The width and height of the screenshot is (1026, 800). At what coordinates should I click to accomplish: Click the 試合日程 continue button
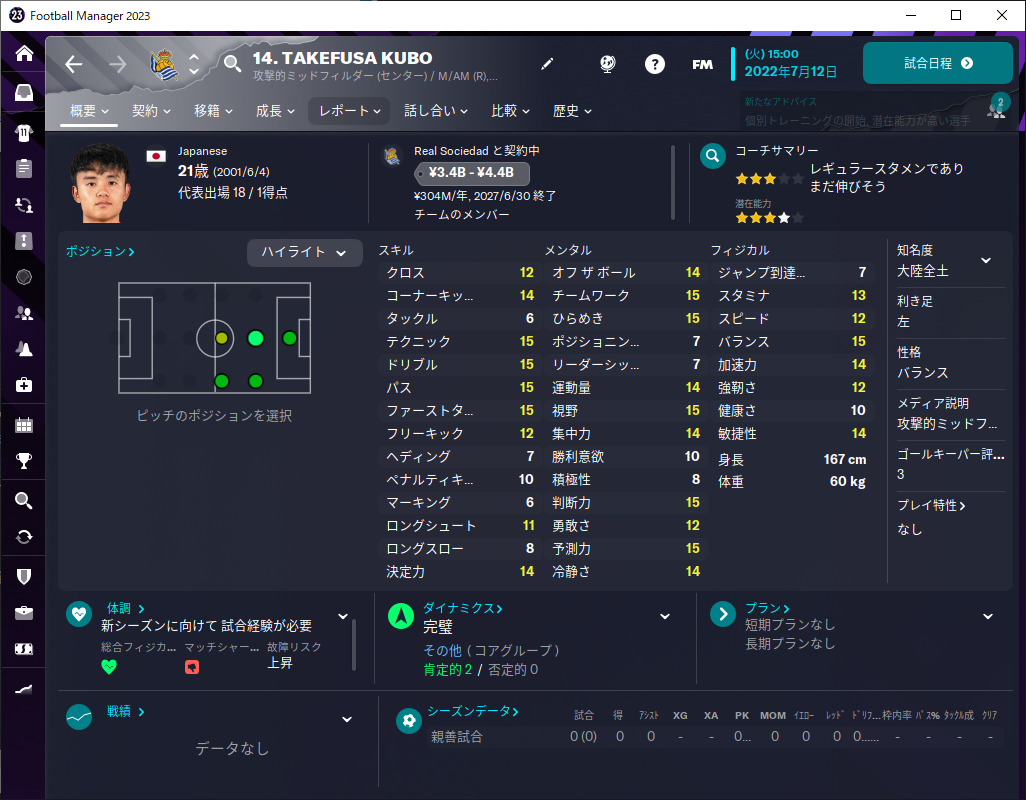click(938, 63)
